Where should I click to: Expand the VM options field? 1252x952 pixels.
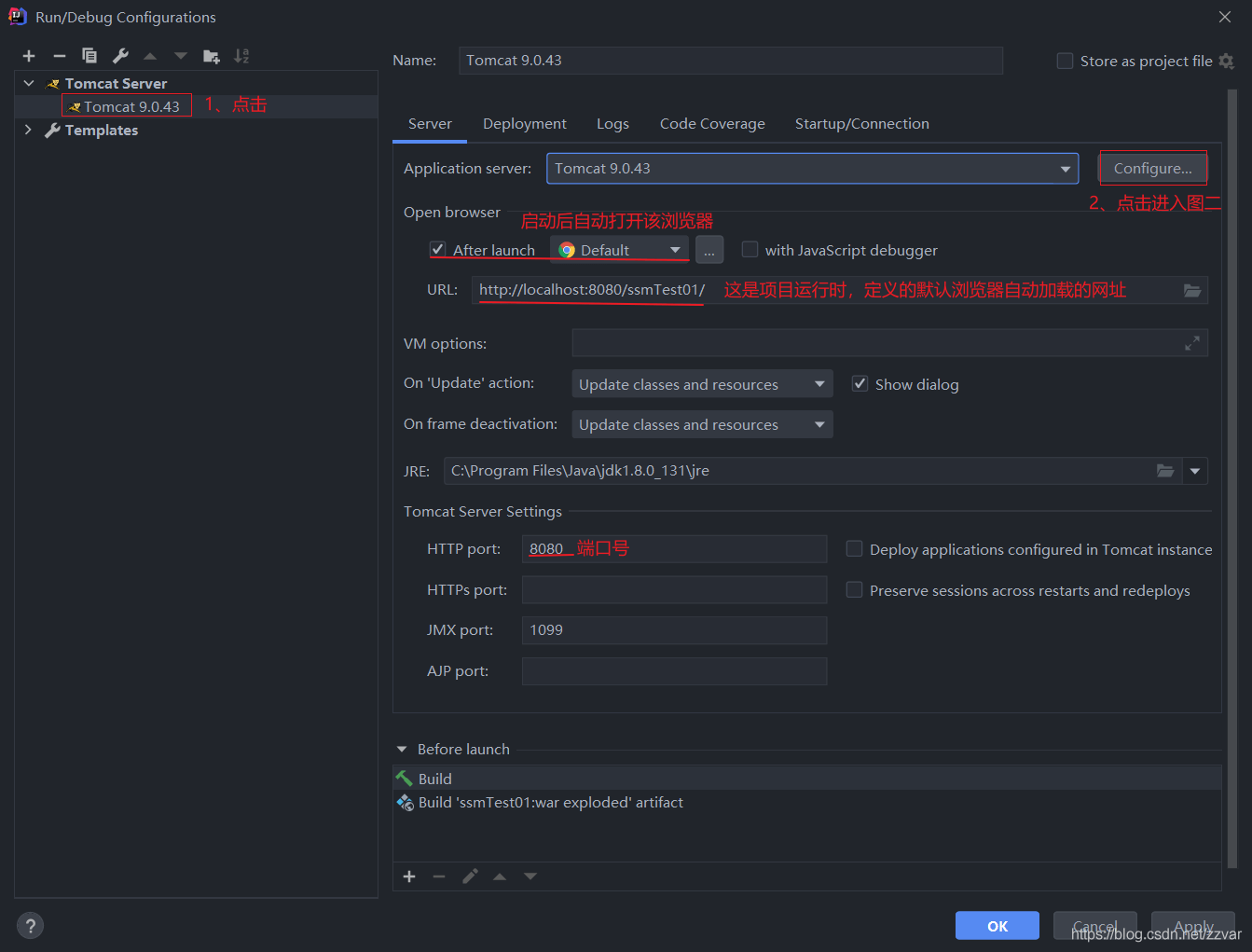click(x=1192, y=343)
